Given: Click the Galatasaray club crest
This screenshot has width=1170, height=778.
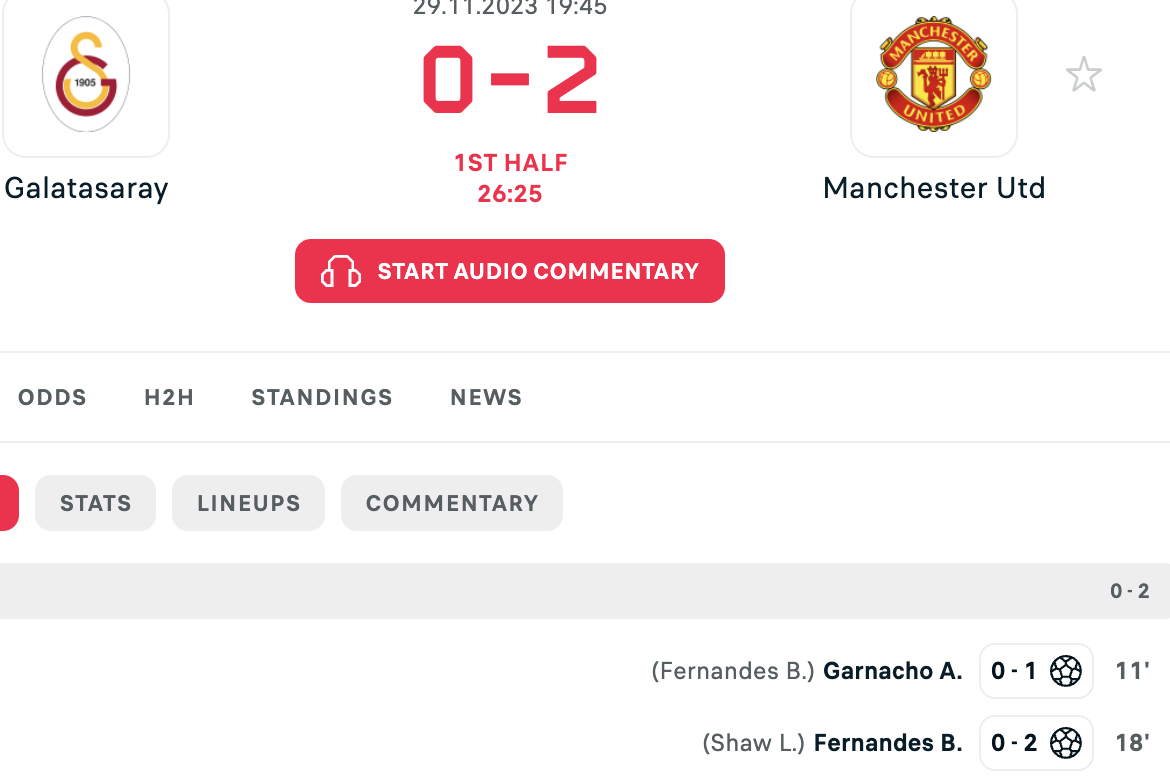Looking at the screenshot, I should click(86, 75).
